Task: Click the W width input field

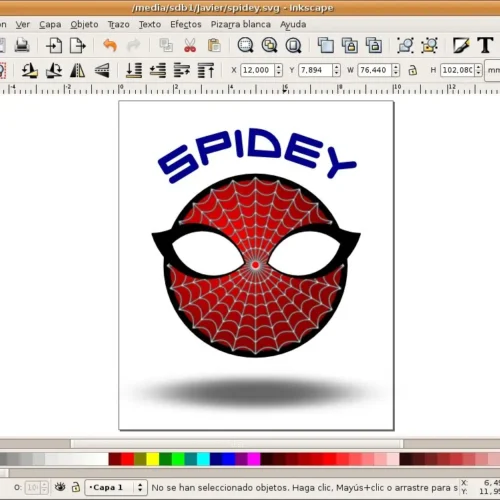Action: coord(375,70)
